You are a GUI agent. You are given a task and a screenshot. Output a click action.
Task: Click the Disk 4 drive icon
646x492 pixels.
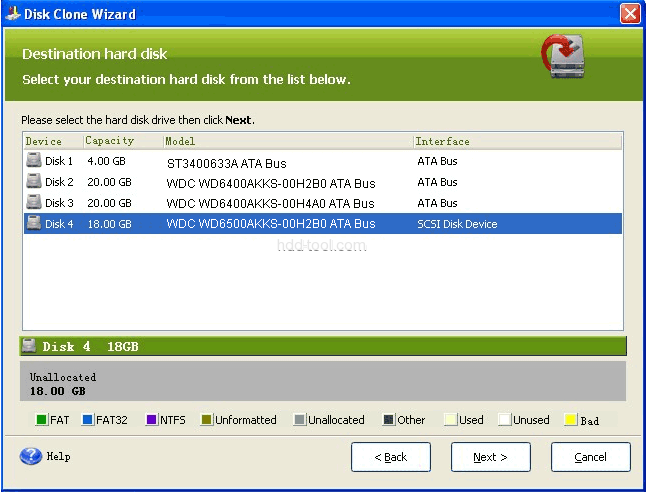[33, 224]
